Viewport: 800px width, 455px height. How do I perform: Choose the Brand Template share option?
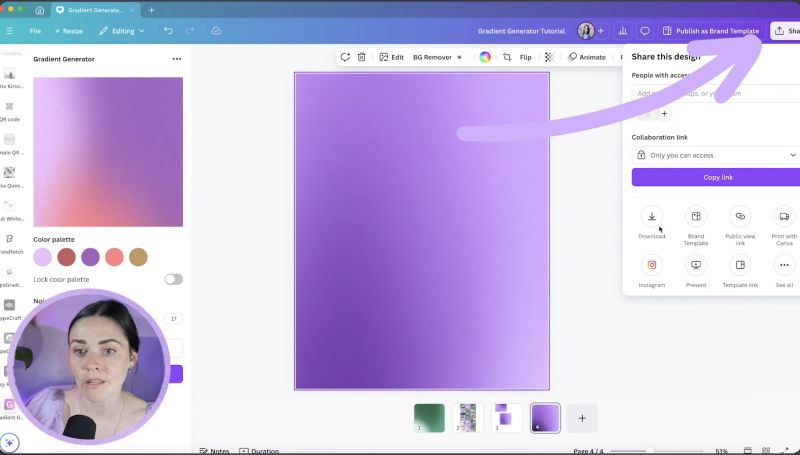696,225
